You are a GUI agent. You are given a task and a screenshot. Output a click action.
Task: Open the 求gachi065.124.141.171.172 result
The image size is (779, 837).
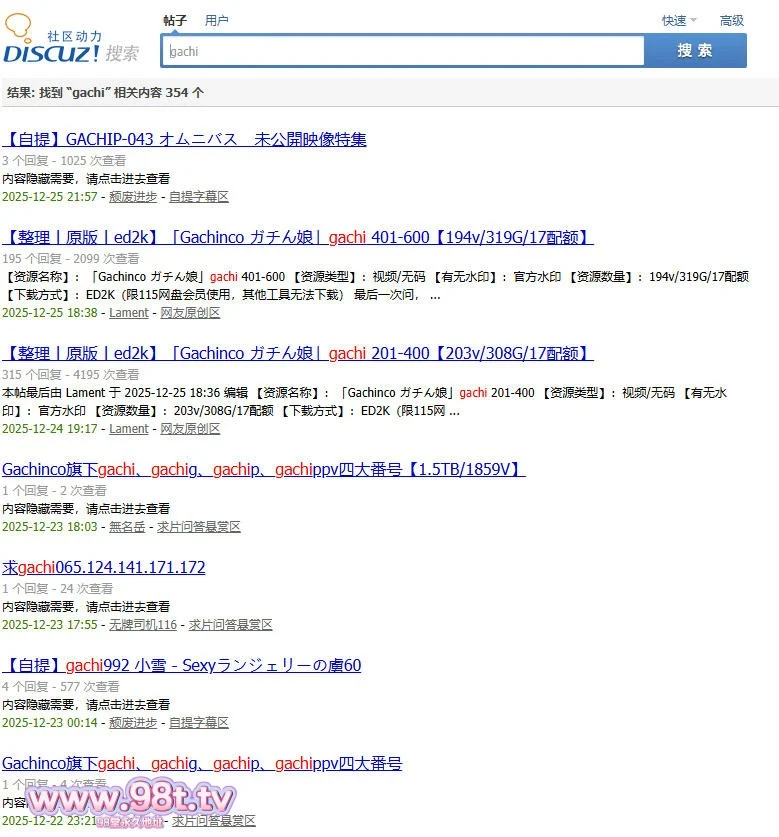click(104, 567)
